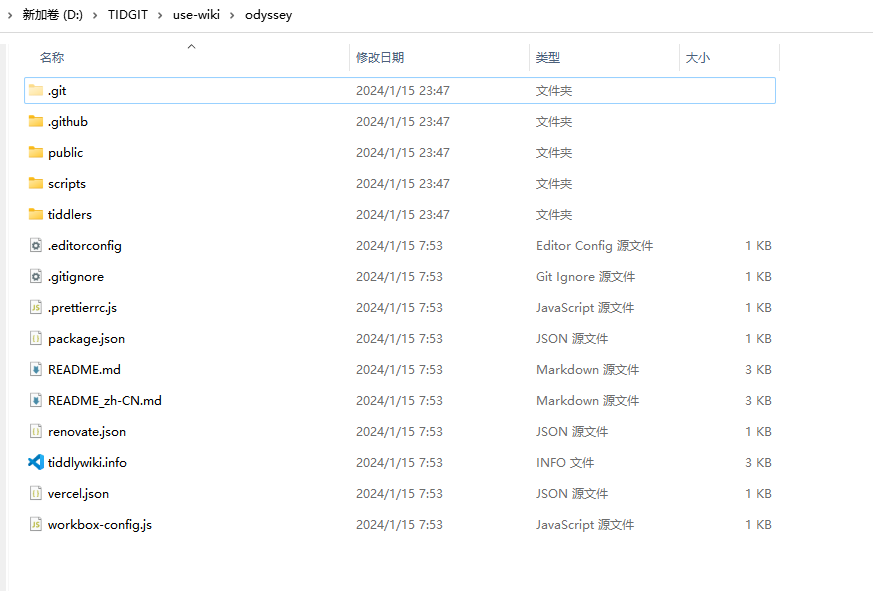Select the workbox-config.js file name
The image size is (873, 591).
pos(100,524)
